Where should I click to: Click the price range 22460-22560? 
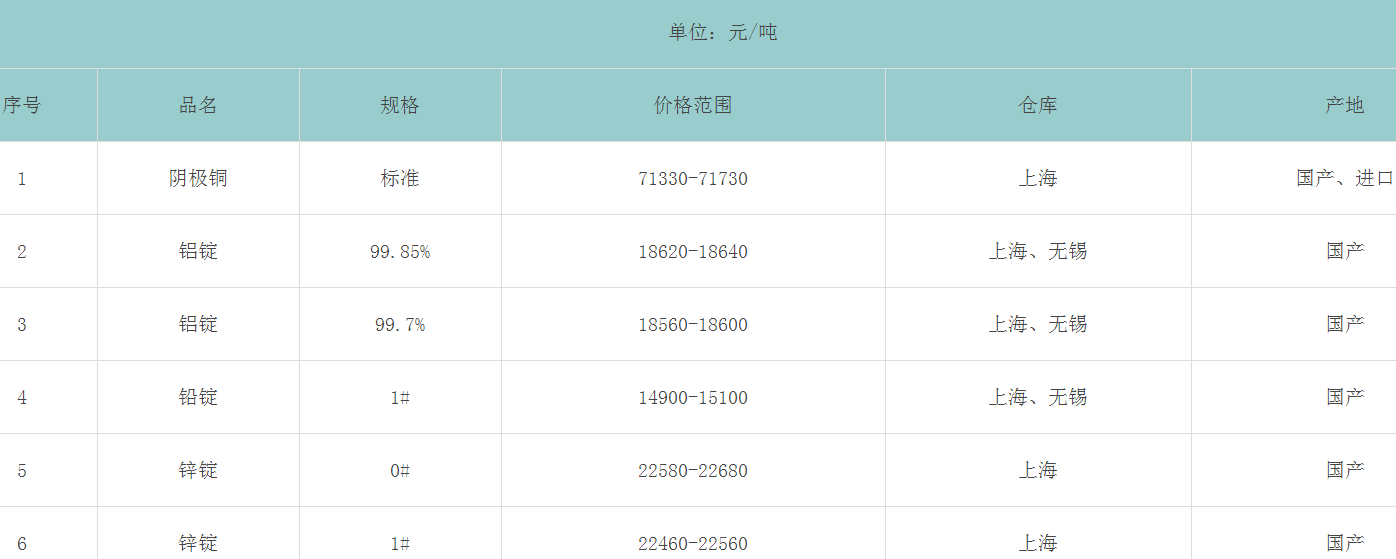tap(693, 544)
